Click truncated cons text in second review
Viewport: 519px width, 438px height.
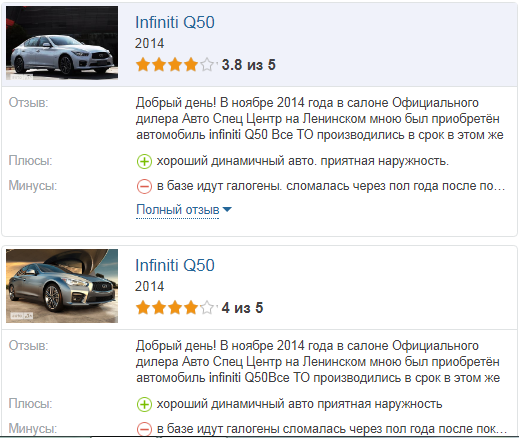(x=332, y=429)
